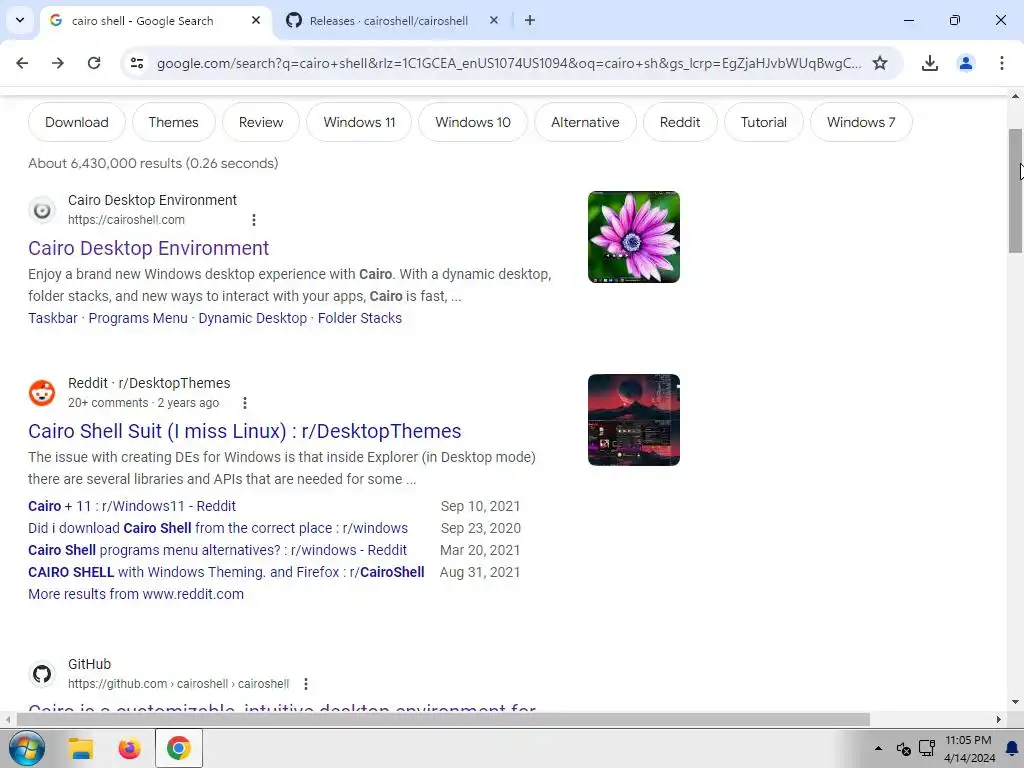Open the Cairo Desktop Environment result title
The height and width of the screenshot is (768, 1024).
(148, 248)
